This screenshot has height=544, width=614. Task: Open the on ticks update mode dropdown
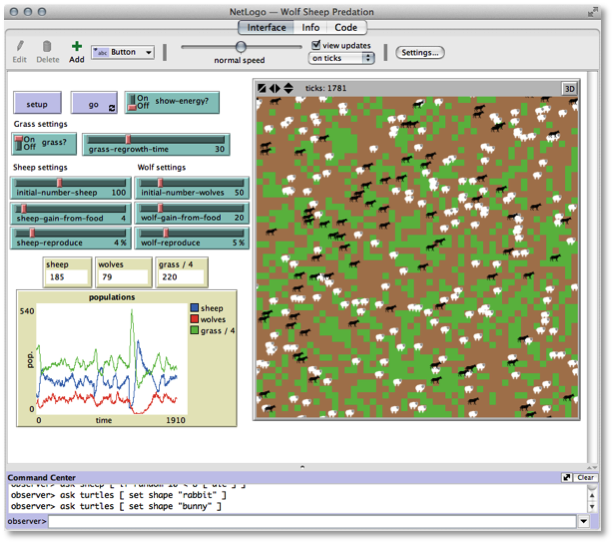coord(341,58)
